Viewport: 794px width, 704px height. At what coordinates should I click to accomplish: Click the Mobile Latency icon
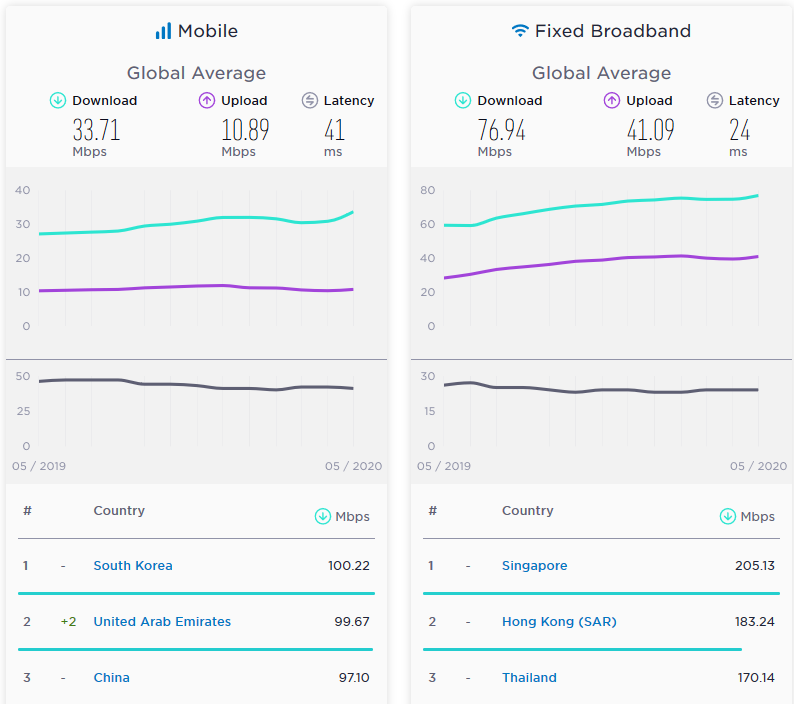coord(309,100)
